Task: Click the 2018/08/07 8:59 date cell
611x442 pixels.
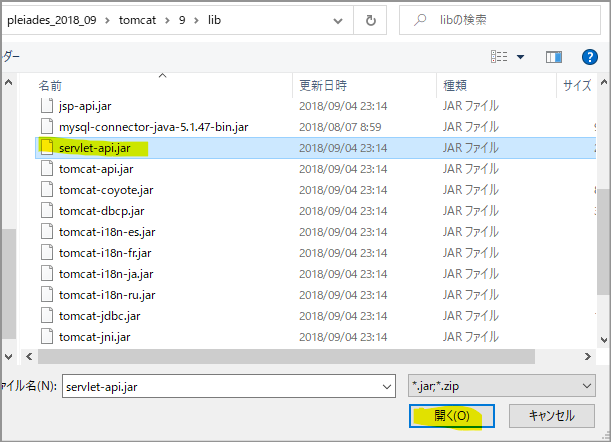Action: 340,127
